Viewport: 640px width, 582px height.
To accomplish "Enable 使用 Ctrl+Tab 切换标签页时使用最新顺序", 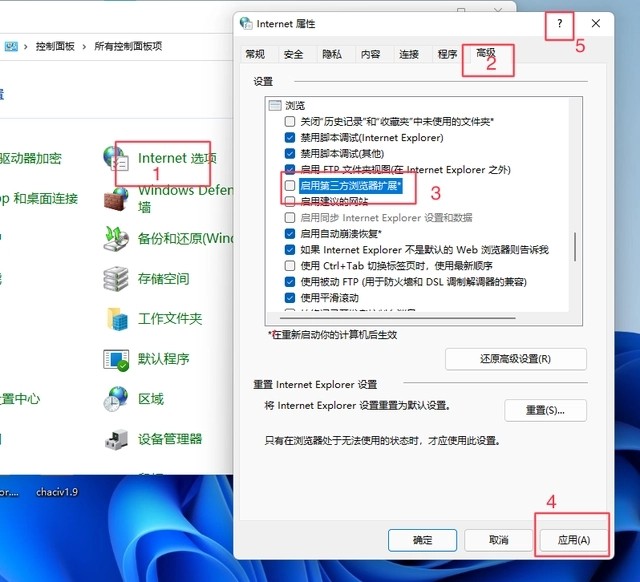I will [290, 266].
